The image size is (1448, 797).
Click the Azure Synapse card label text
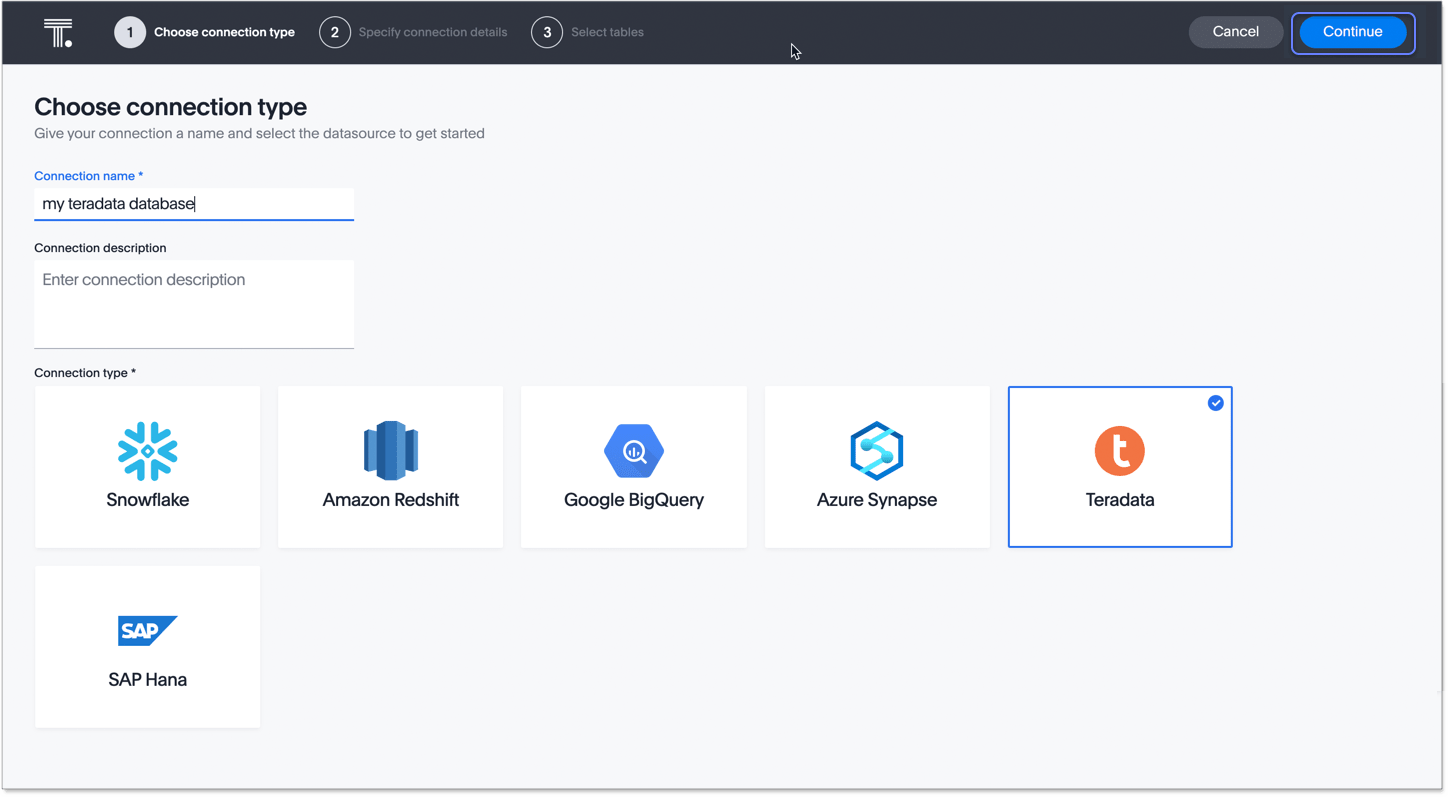[877, 500]
